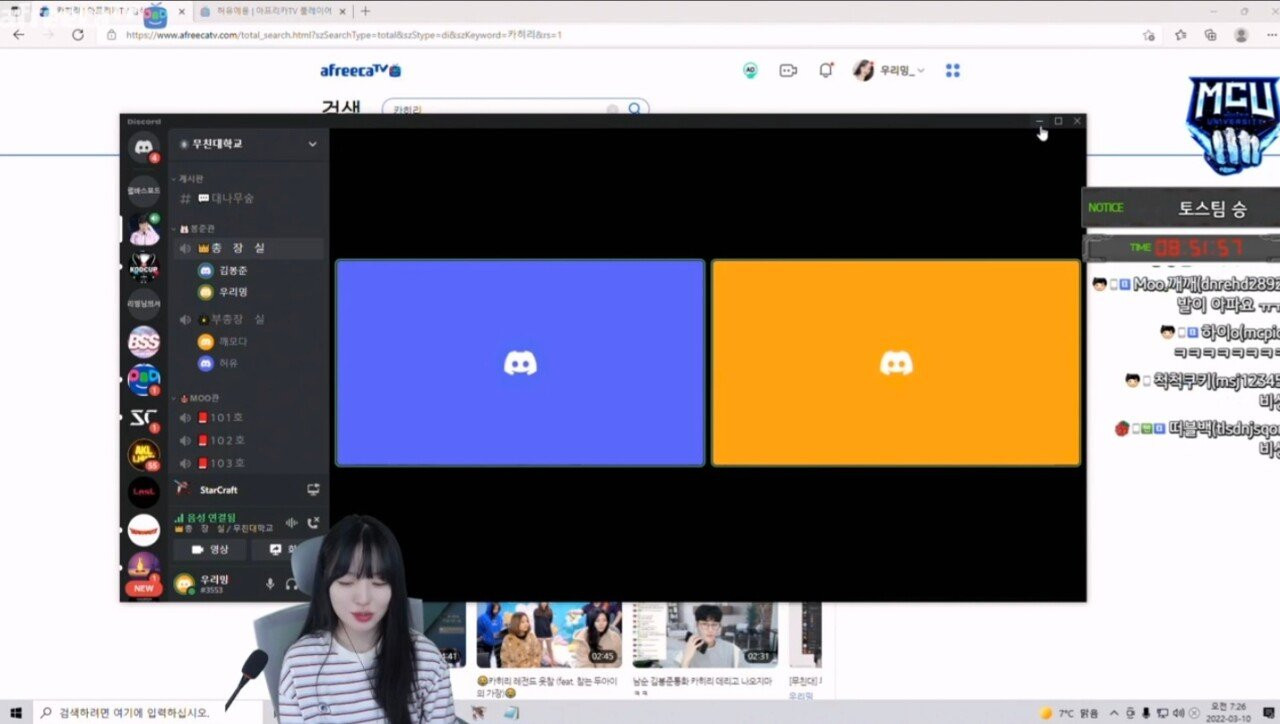1280x724 pixels.
Task: Open a new browser tab
Action: (x=365, y=11)
